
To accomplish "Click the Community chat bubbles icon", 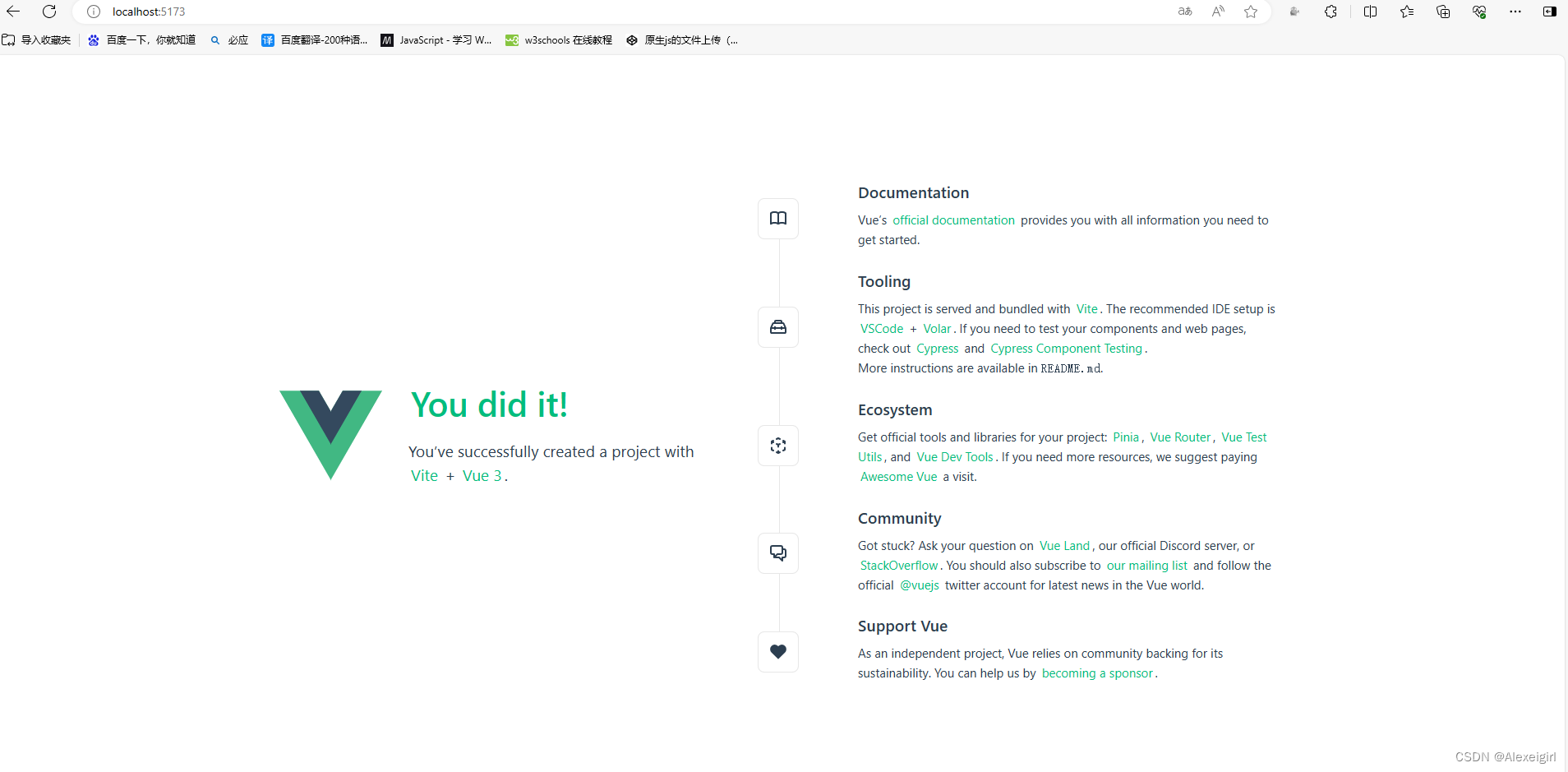I will 778,553.
